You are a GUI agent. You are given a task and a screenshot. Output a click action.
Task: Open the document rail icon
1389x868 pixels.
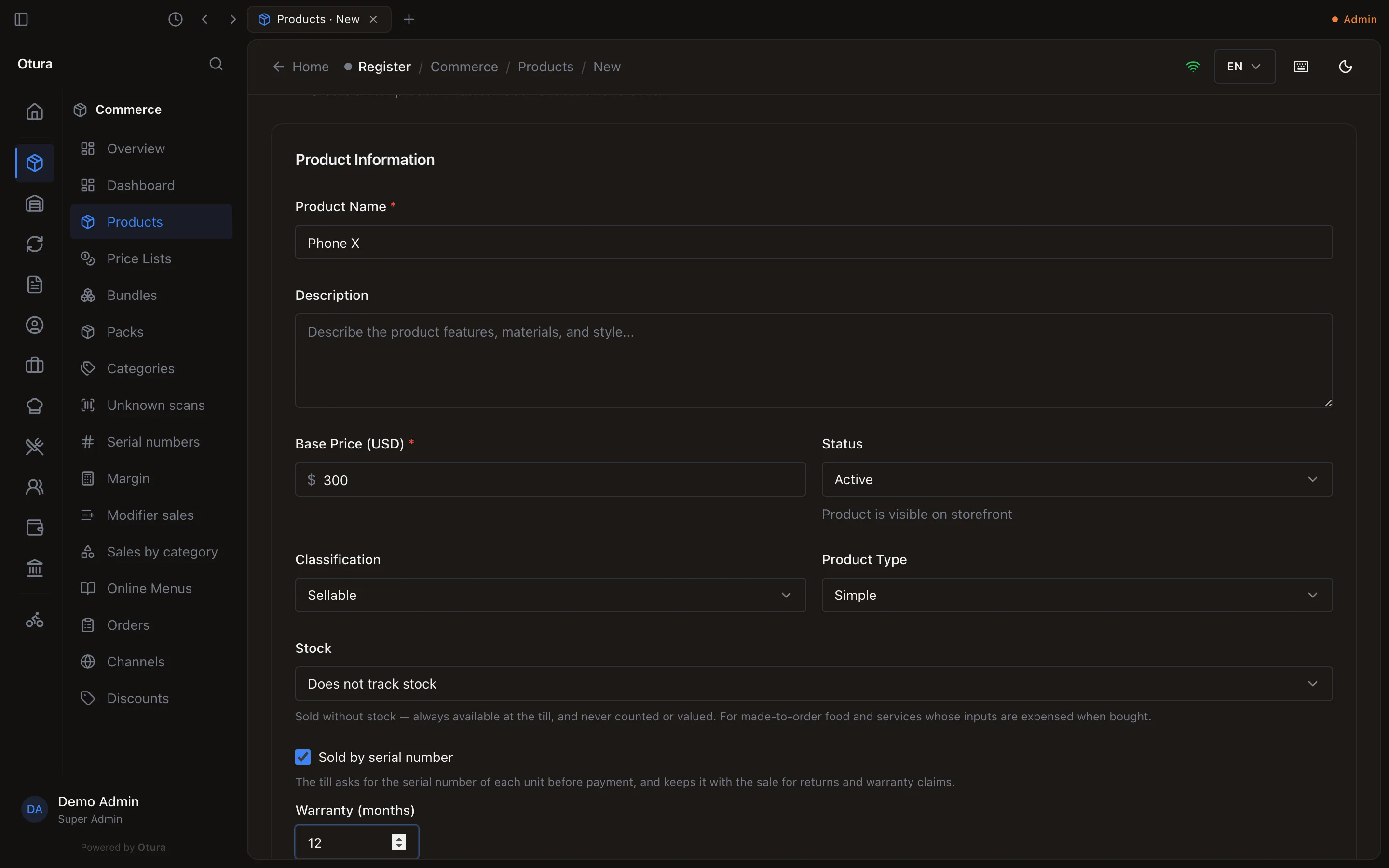(x=34, y=285)
